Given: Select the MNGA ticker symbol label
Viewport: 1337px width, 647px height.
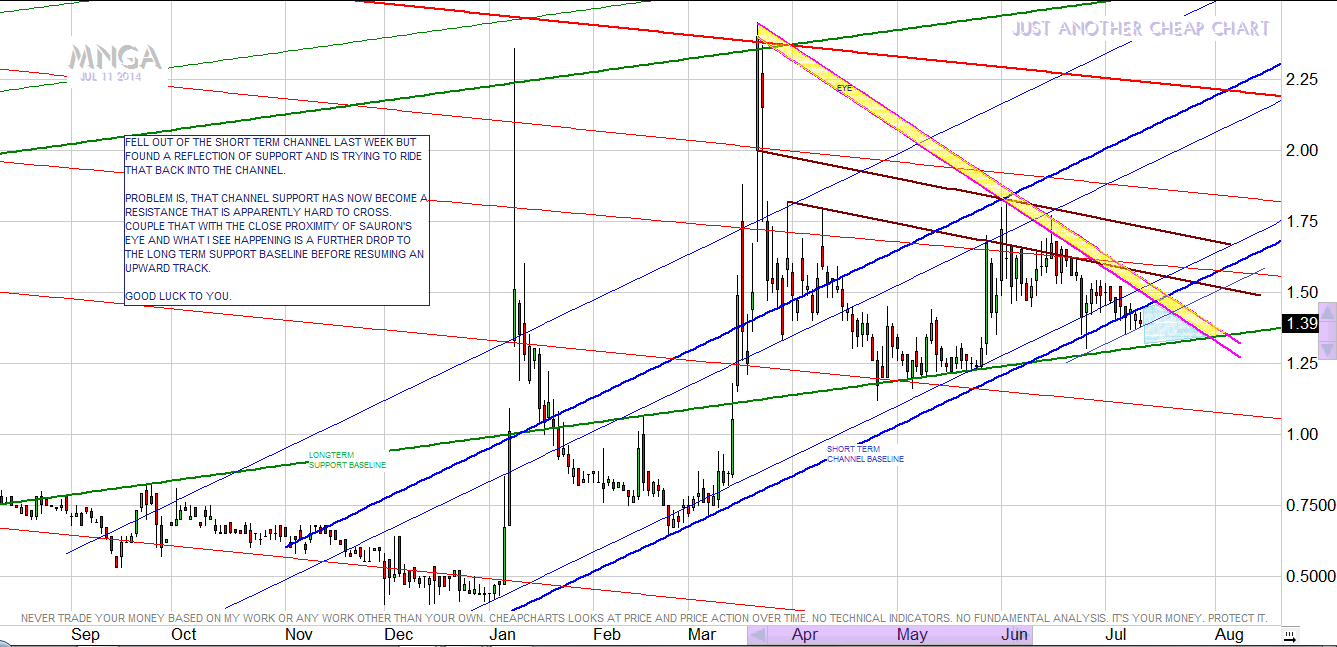Looking at the screenshot, I should [x=114, y=58].
